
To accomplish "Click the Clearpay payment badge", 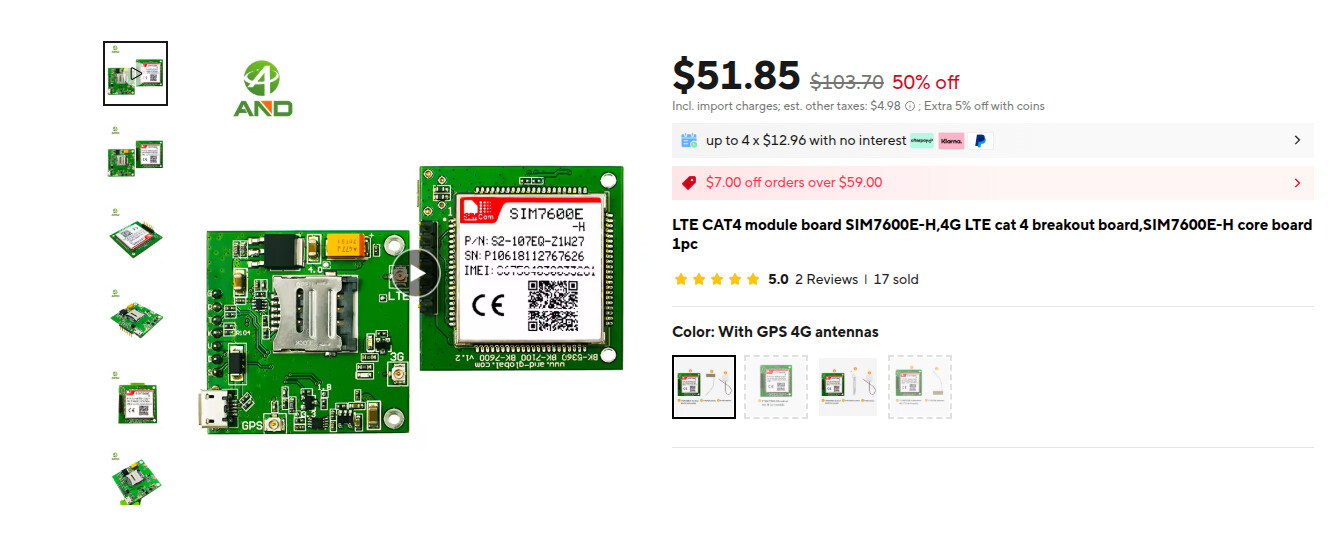I will 922,141.
